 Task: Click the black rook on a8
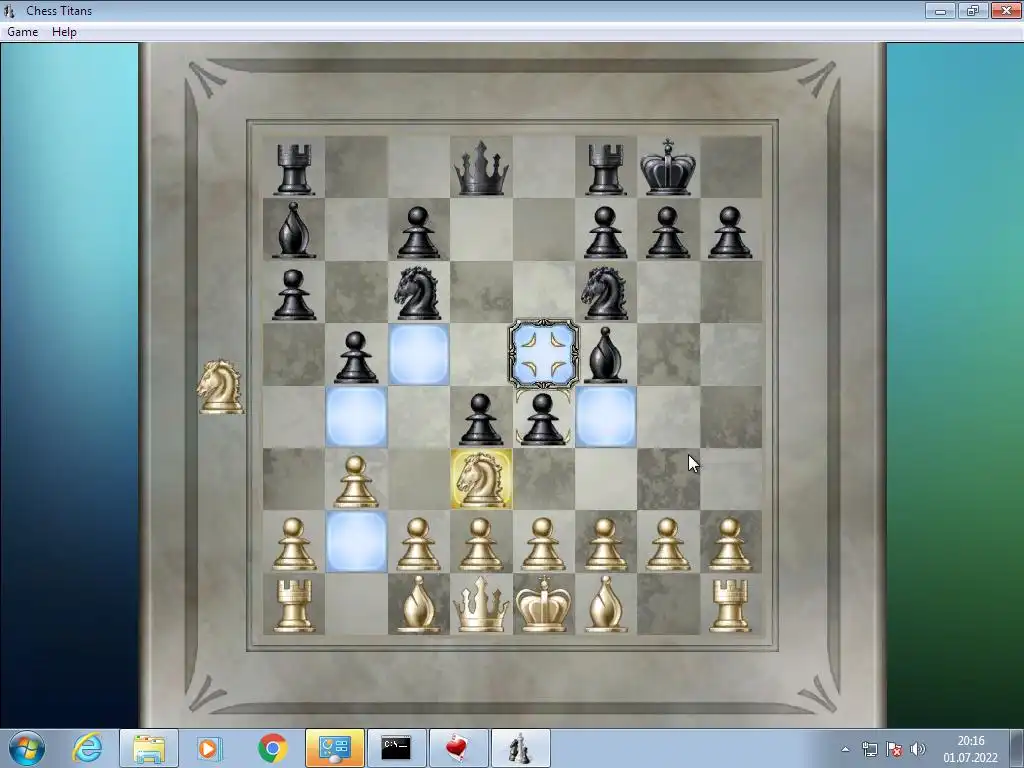point(294,170)
